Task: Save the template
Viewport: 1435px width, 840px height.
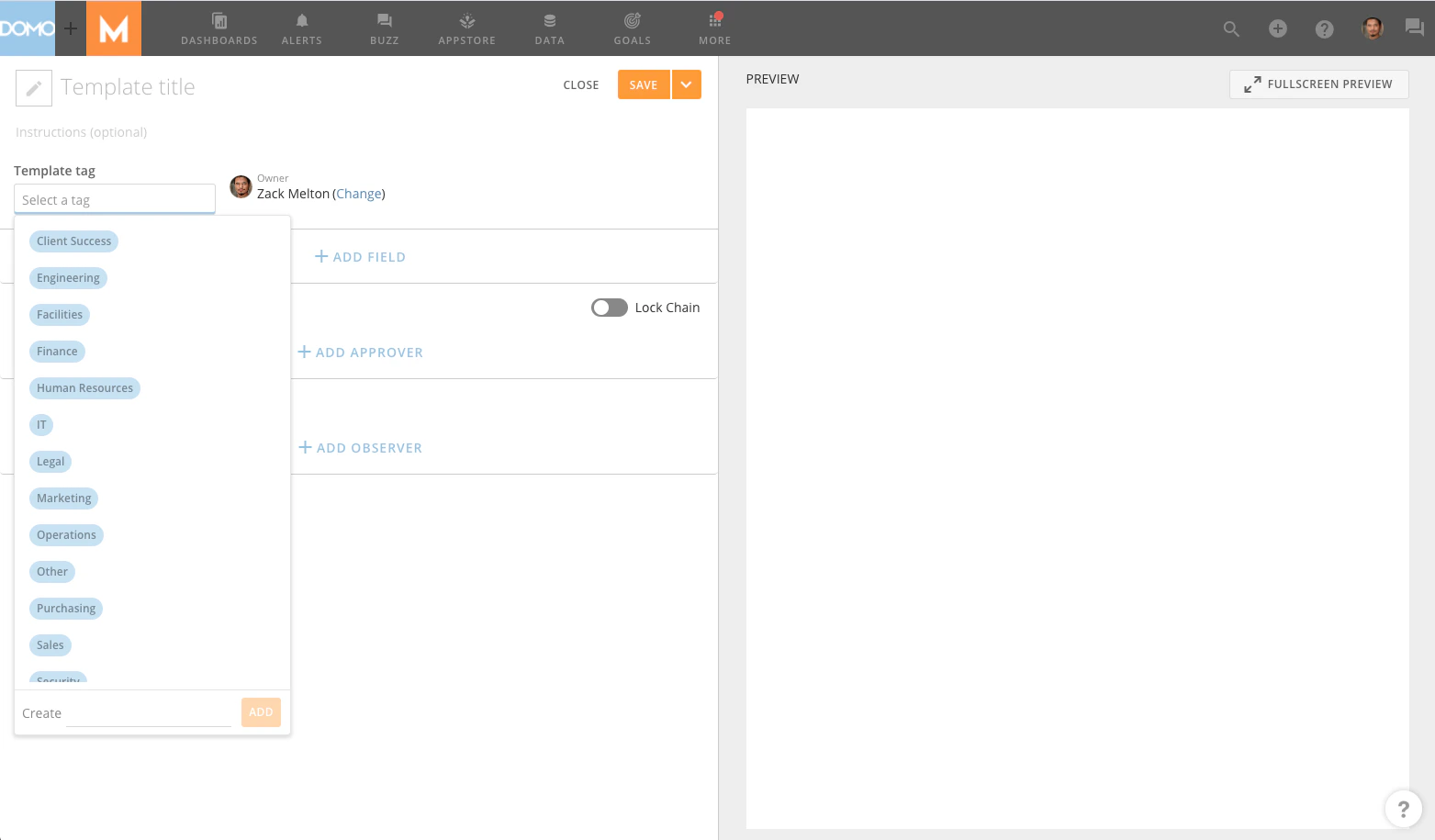Action: coord(644,84)
